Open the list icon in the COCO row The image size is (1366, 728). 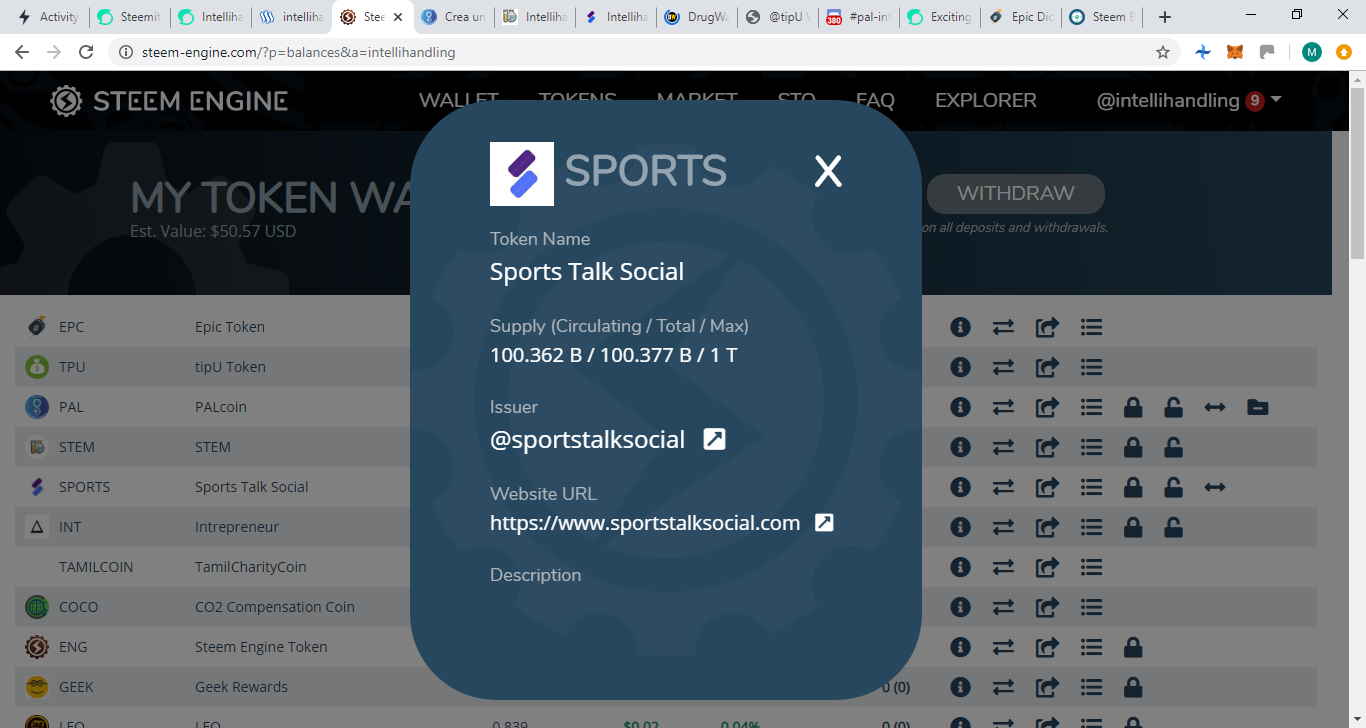coord(1091,607)
